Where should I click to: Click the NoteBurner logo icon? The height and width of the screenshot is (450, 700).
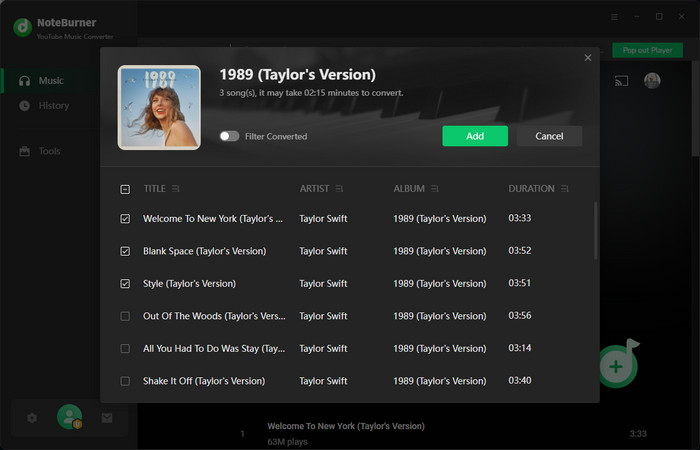[x=21, y=26]
